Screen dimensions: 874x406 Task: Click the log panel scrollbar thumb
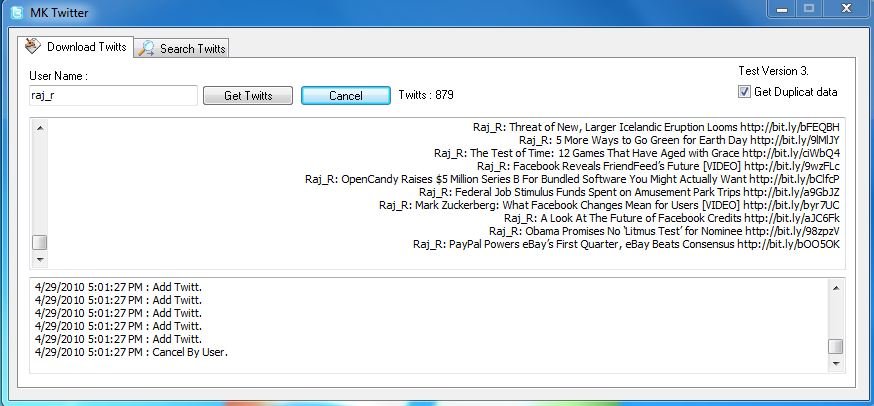(836, 346)
